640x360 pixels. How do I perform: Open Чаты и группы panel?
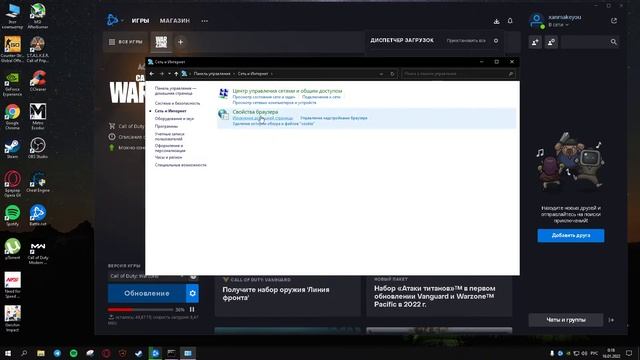[566, 320]
